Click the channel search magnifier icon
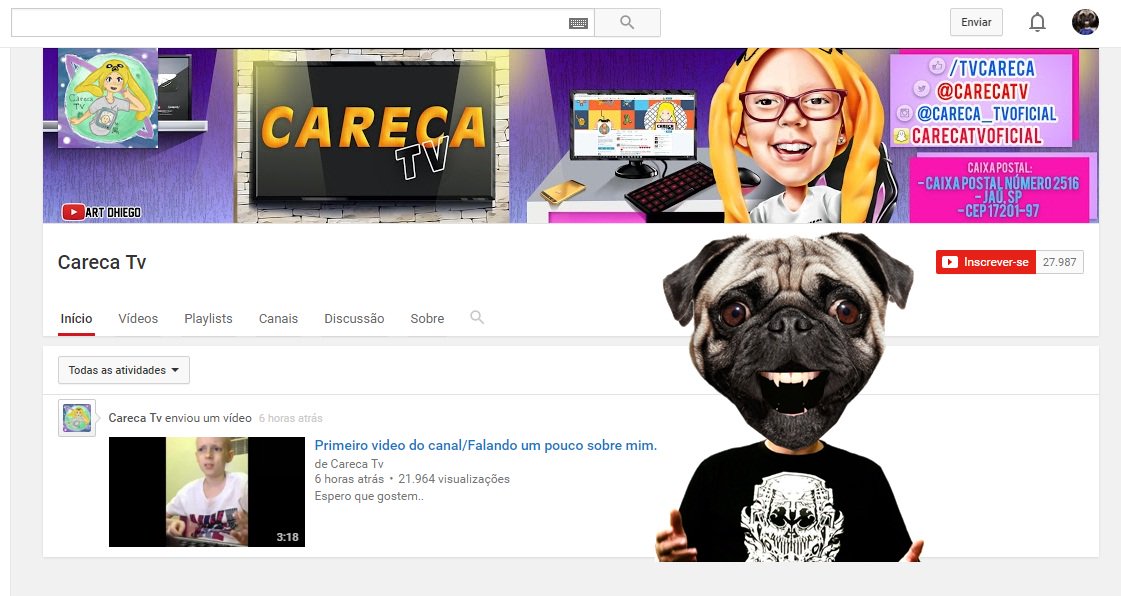 pos(477,317)
